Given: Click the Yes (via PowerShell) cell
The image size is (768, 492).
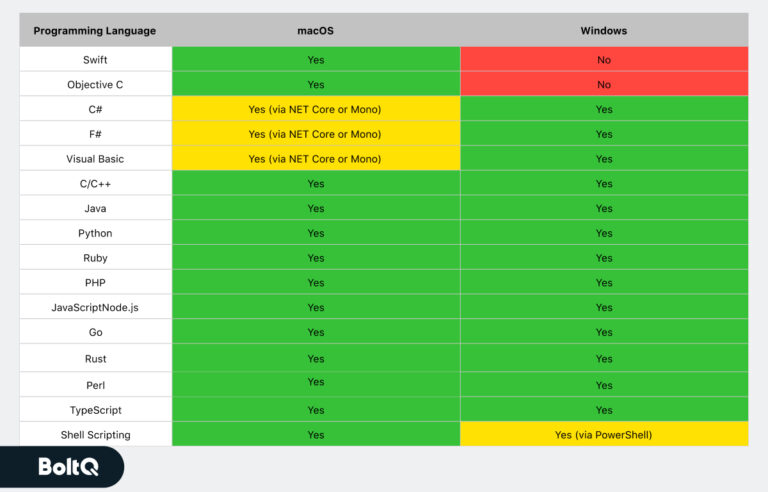Looking at the screenshot, I should pos(603,435).
